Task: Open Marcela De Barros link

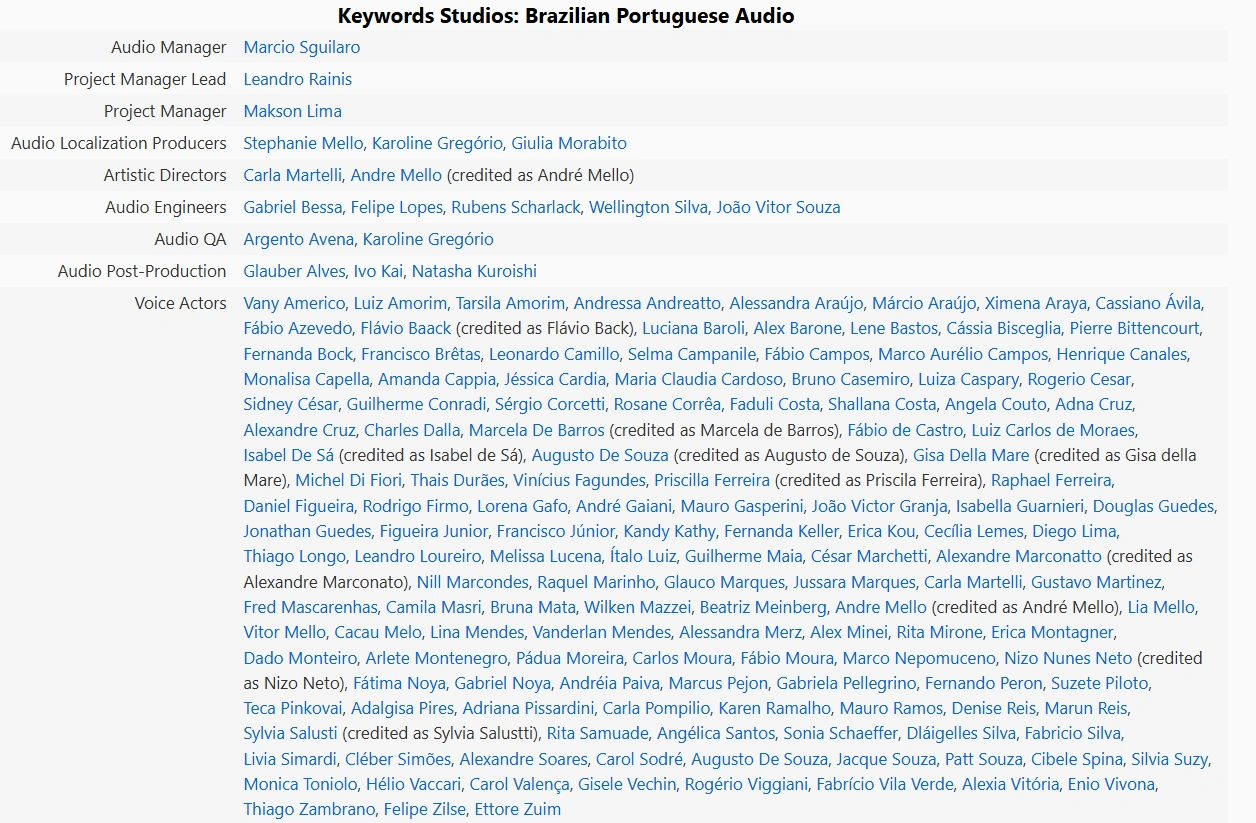Action: (537, 430)
